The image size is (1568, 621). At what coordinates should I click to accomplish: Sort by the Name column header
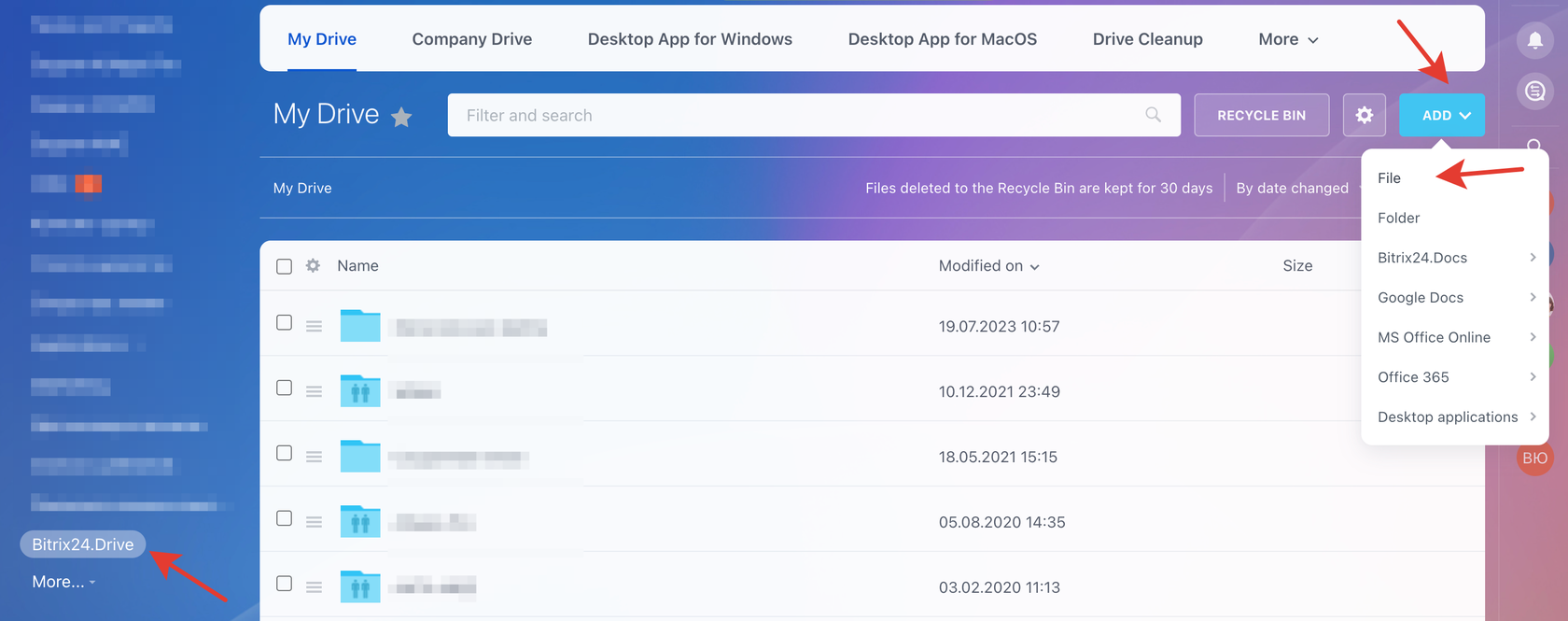(x=357, y=266)
